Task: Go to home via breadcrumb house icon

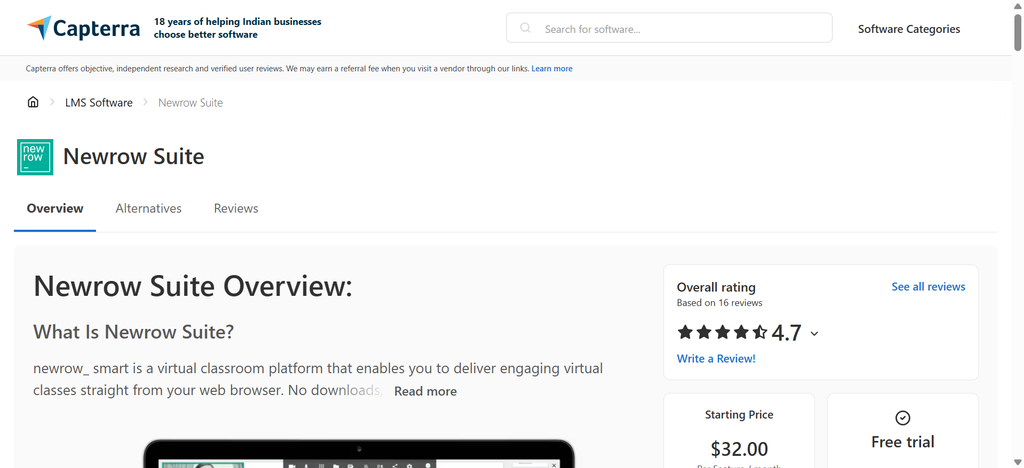Action: click(33, 102)
